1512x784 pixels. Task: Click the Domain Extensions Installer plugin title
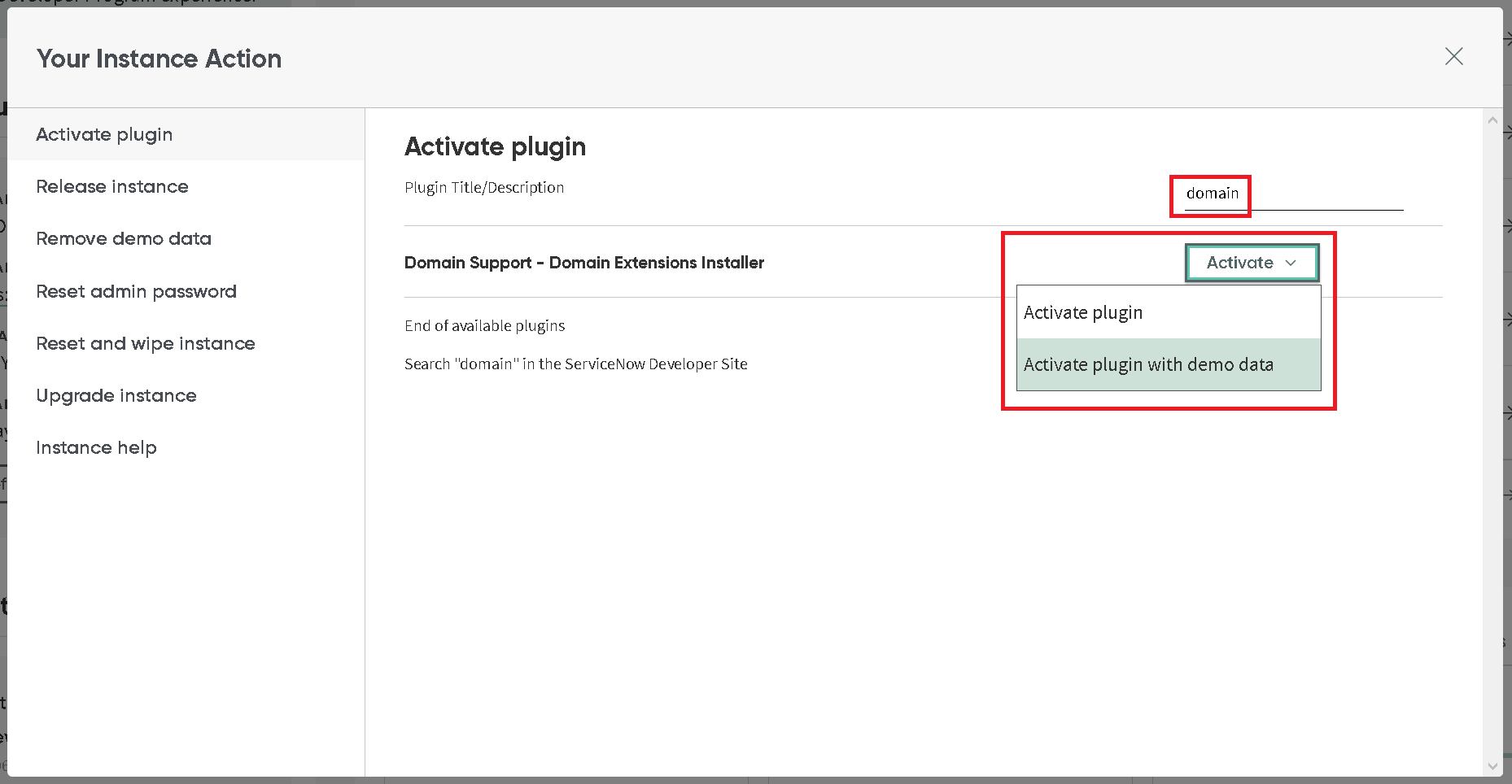pyautogui.click(x=583, y=263)
